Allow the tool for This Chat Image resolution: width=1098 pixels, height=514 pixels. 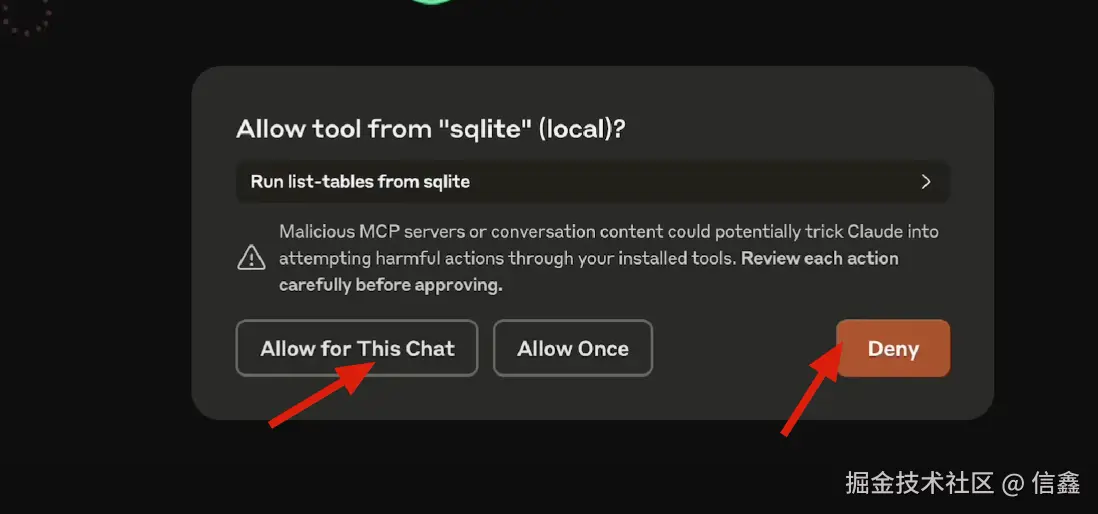pyautogui.click(x=357, y=349)
